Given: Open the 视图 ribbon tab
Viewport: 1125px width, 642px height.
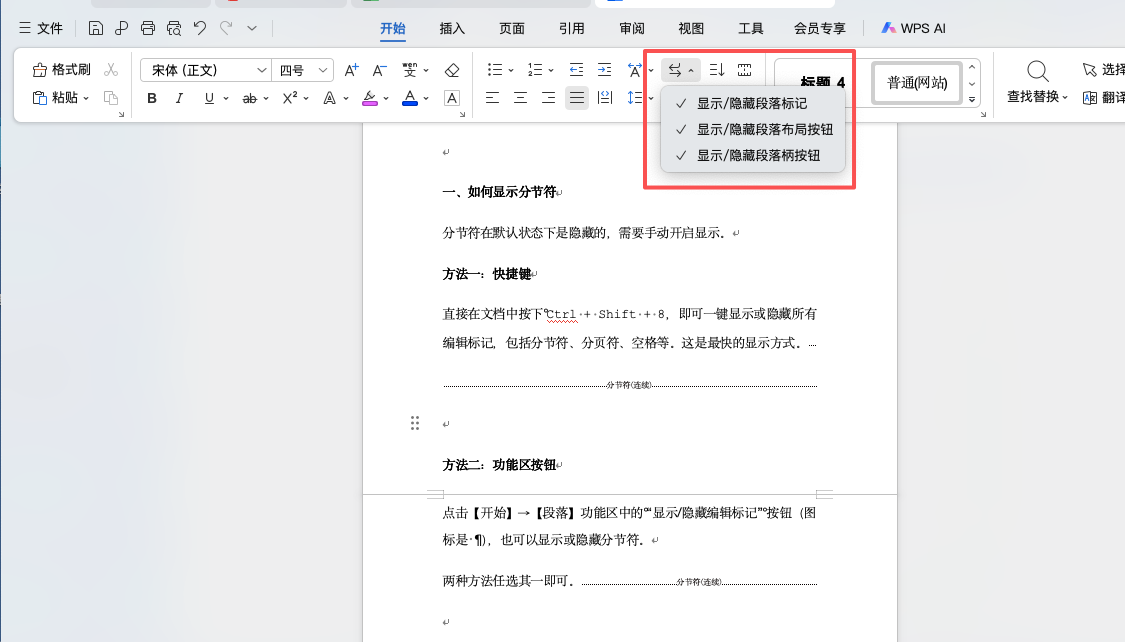Looking at the screenshot, I should click(691, 28).
